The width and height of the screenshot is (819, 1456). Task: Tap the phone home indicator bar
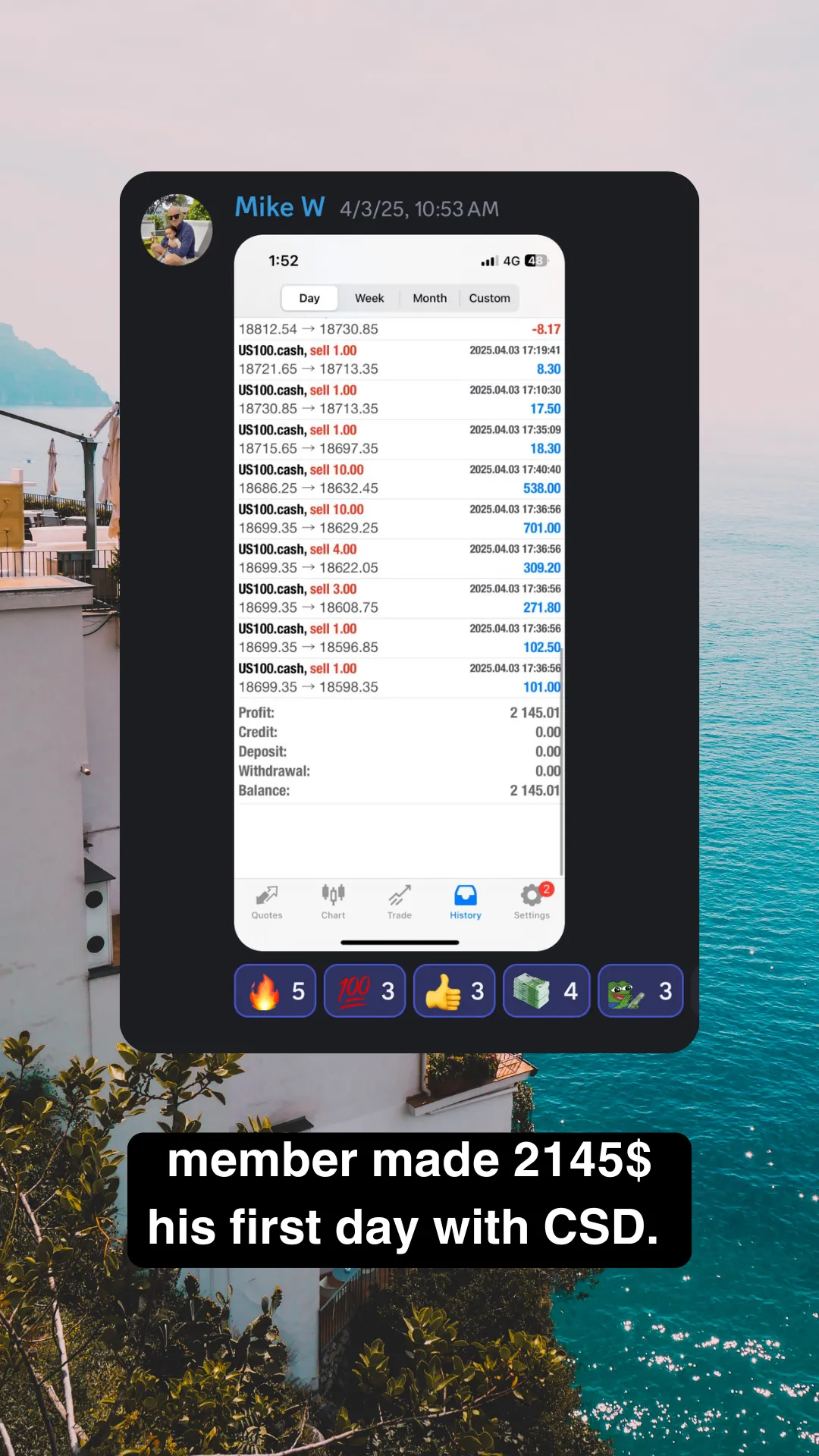(400, 943)
